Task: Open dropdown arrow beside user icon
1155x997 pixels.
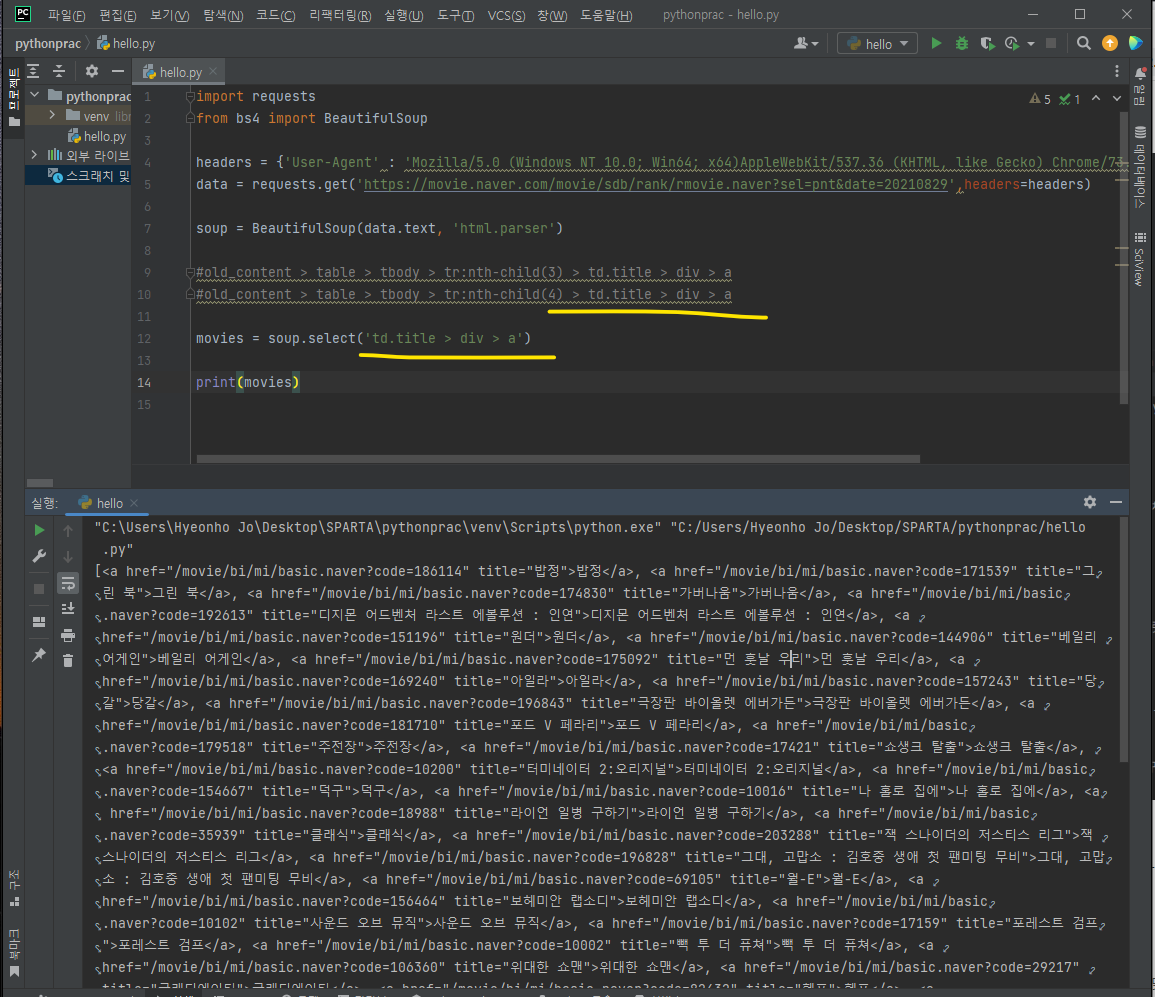Action: 815,43
